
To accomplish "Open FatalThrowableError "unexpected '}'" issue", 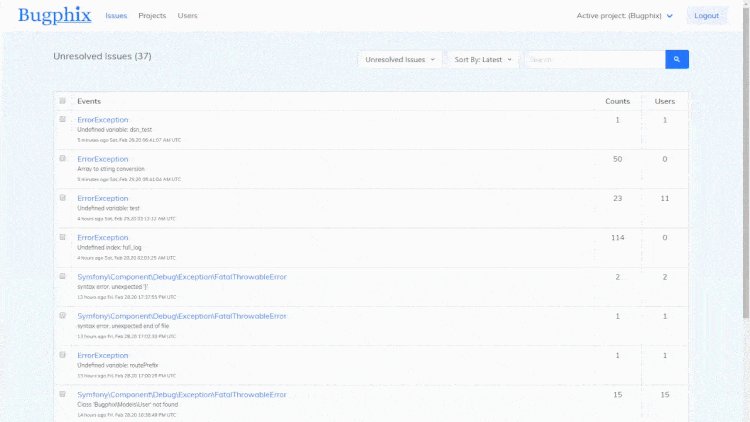I will click(x=182, y=277).
